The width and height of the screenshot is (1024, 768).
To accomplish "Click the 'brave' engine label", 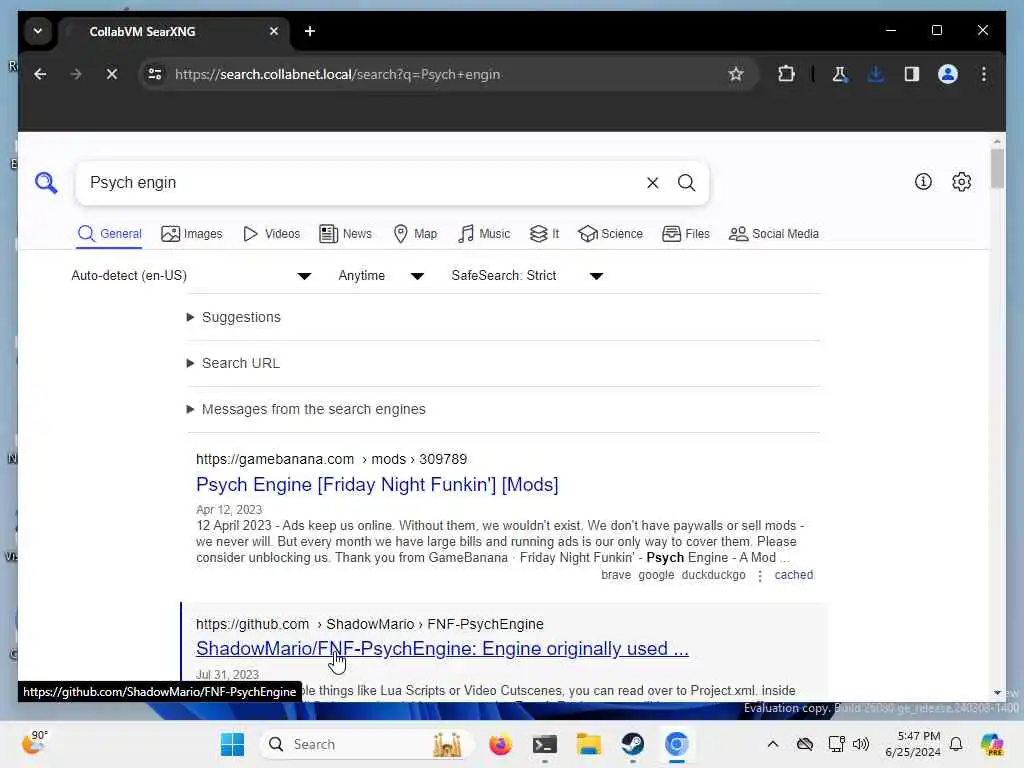I will [616, 575].
